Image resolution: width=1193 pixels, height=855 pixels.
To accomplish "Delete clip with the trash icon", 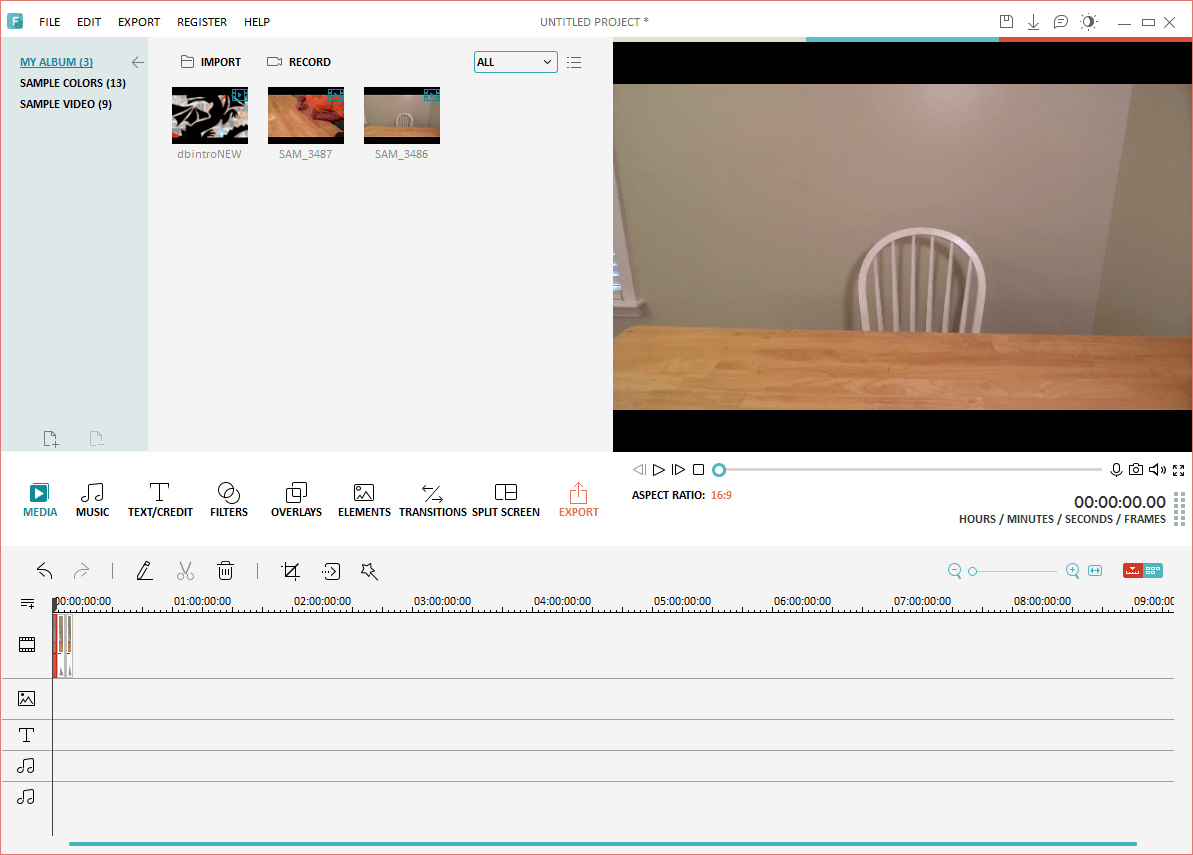I will pos(226,571).
